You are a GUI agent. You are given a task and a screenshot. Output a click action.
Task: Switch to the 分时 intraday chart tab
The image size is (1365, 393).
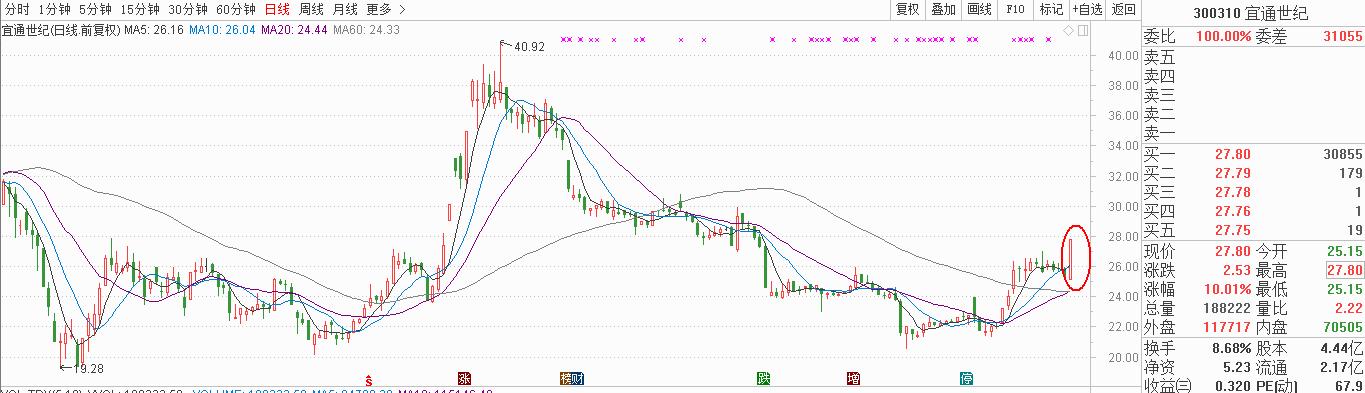(x=16, y=9)
